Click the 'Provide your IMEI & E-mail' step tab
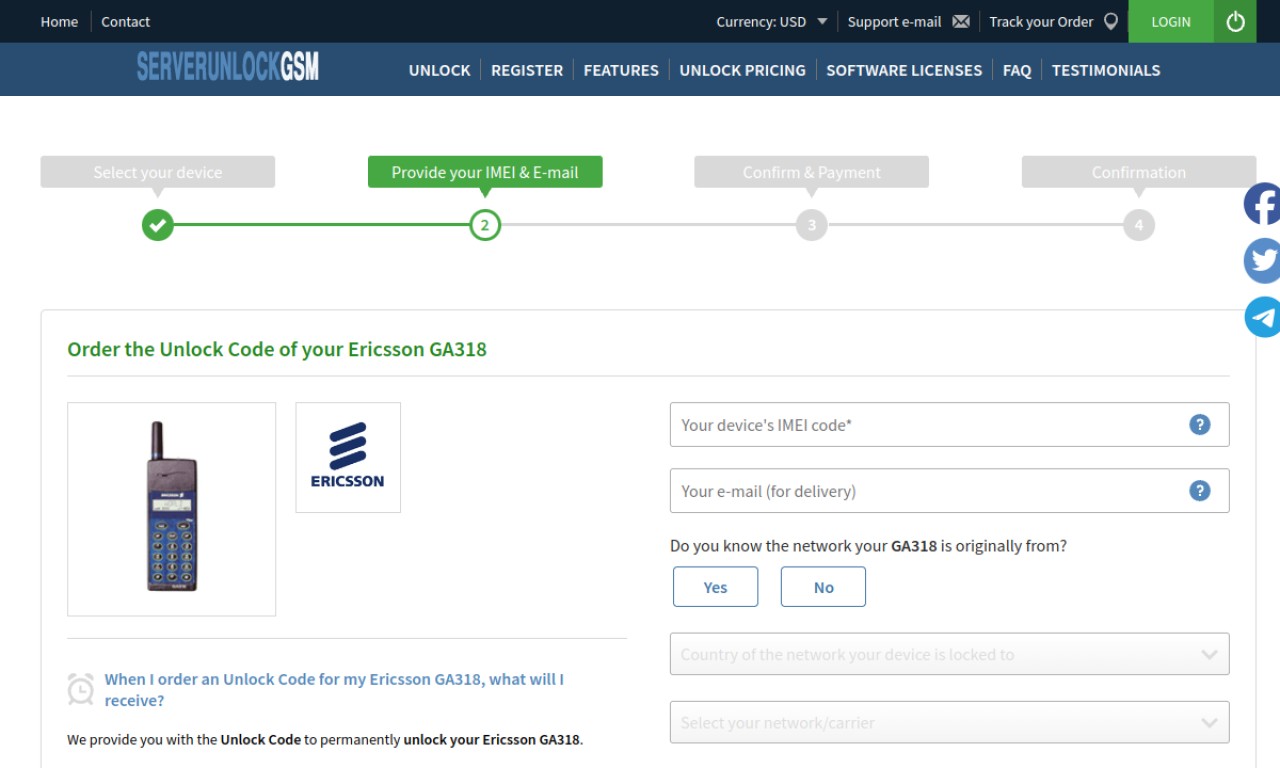The image size is (1280, 768). [485, 172]
